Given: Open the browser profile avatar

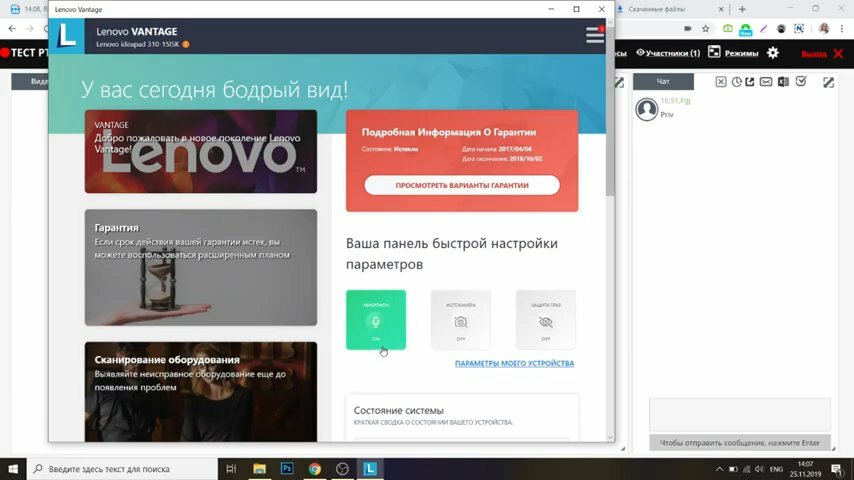Looking at the screenshot, I should [x=824, y=29].
